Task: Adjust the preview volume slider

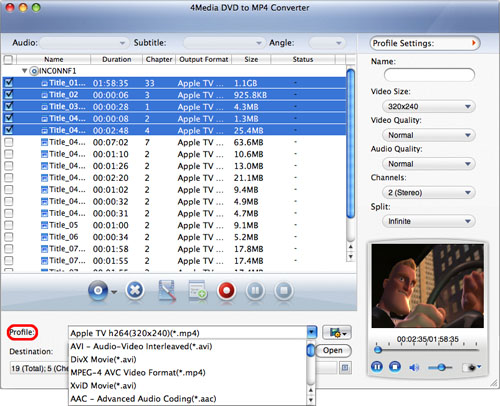Action: [440, 367]
